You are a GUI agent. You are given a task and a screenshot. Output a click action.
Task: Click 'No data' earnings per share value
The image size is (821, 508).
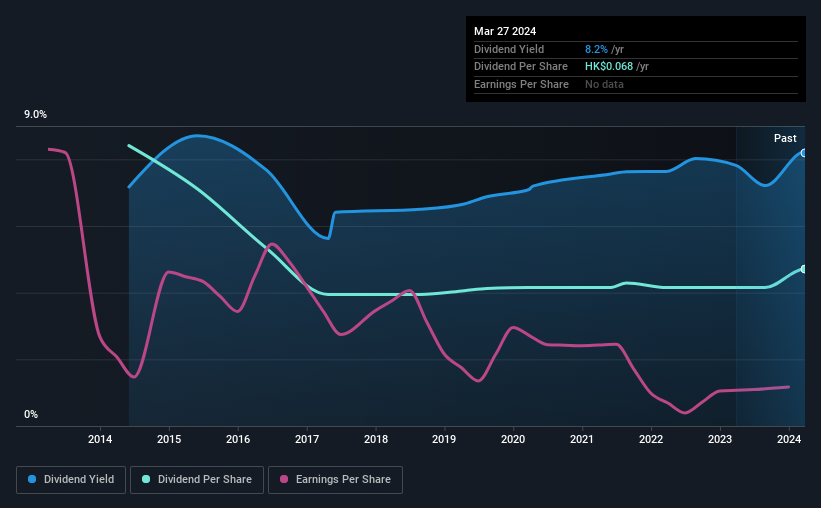tap(604, 84)
